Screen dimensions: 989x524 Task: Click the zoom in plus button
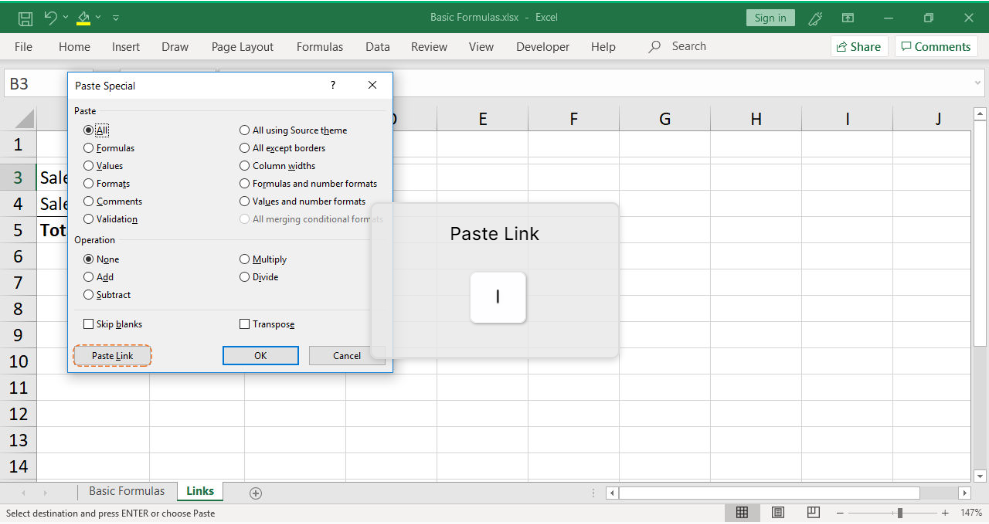(945, 513)
